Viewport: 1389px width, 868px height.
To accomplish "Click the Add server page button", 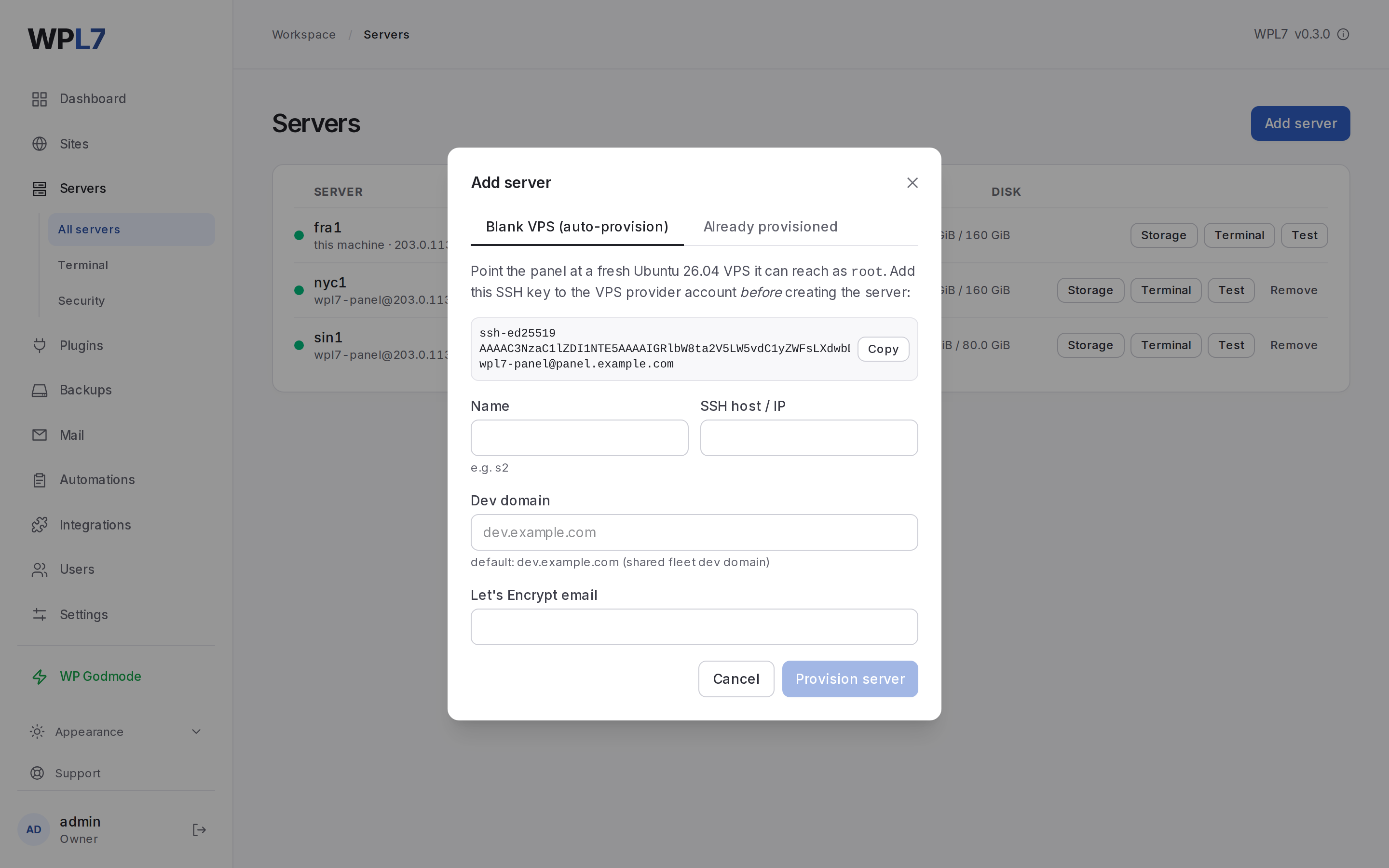I will [x=1300, y=123].
